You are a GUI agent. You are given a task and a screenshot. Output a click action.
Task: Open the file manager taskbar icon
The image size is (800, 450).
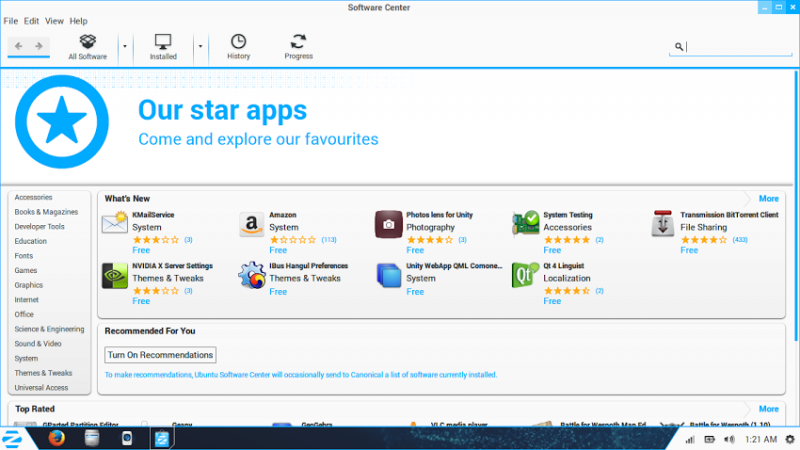coord(92,438)
